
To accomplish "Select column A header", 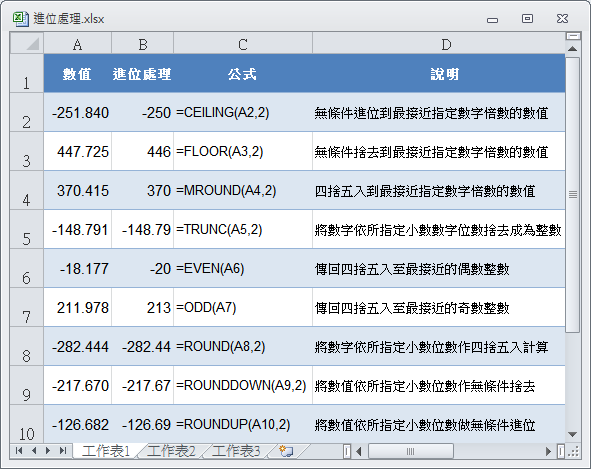I will 77,43.
